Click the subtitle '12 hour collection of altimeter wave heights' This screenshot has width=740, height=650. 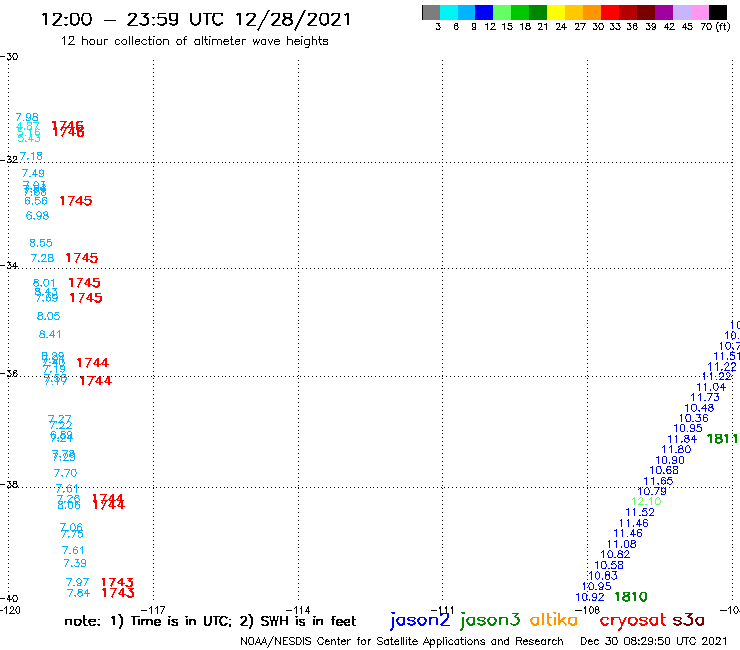pos(194,41)
